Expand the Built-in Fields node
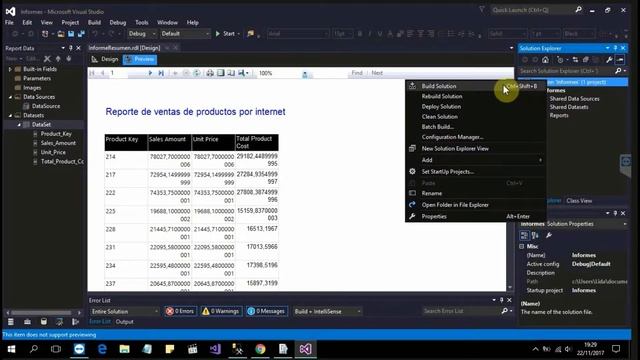This screenshot has height=360, width=640. click(10, 69)
